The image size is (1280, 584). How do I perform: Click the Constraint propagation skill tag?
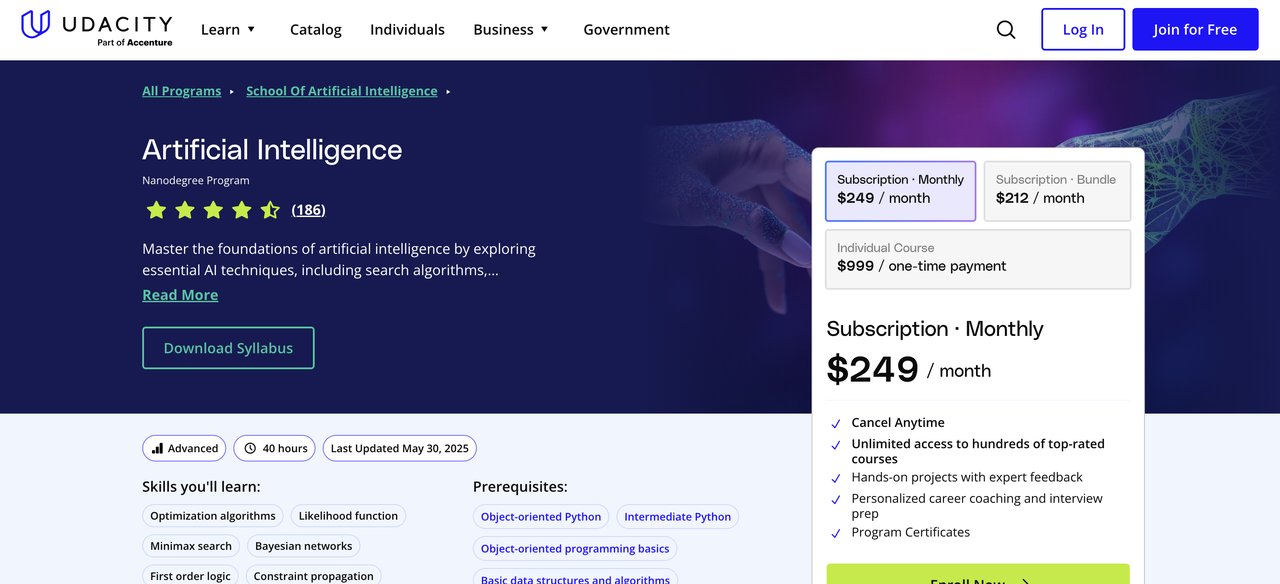point(313,575)
